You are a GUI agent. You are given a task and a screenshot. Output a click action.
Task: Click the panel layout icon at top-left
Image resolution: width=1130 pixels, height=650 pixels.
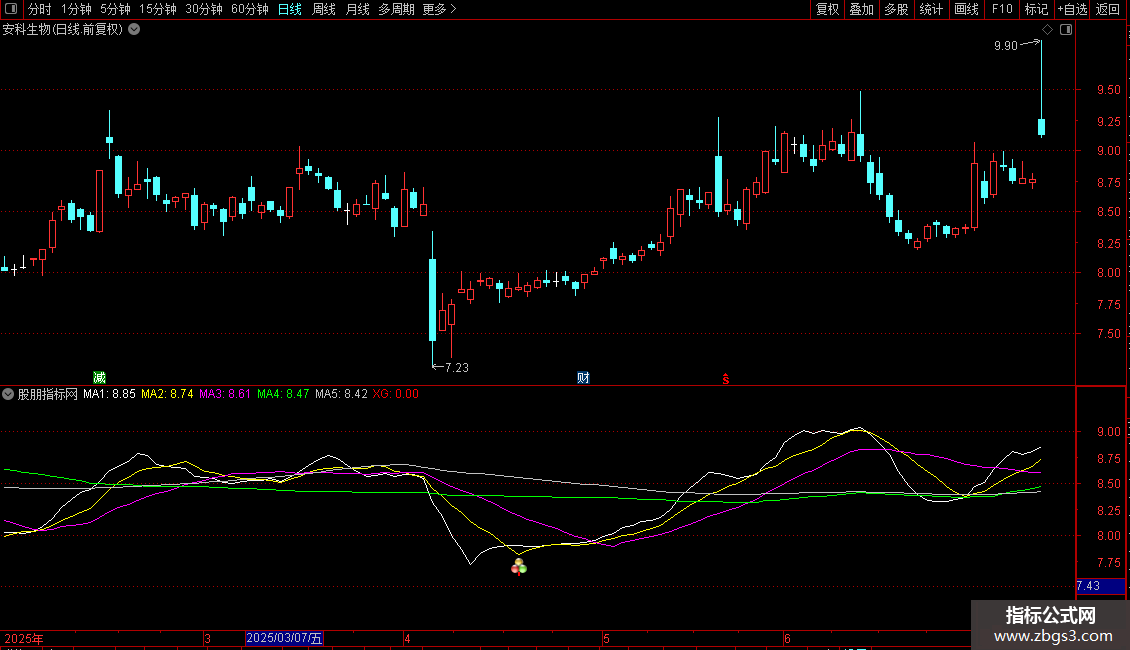11,9
